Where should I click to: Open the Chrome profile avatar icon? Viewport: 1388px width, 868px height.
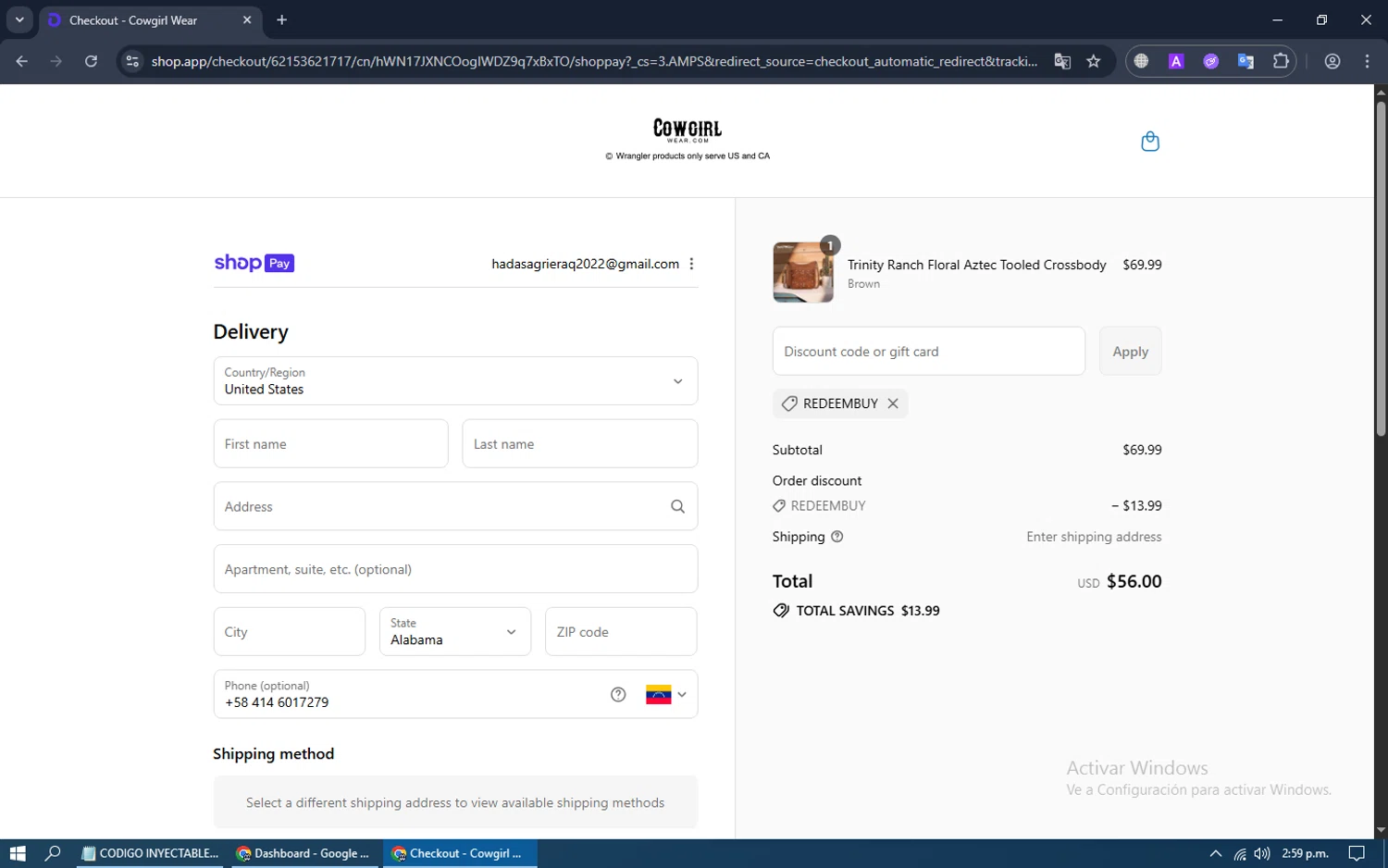tap(1332, 61)
